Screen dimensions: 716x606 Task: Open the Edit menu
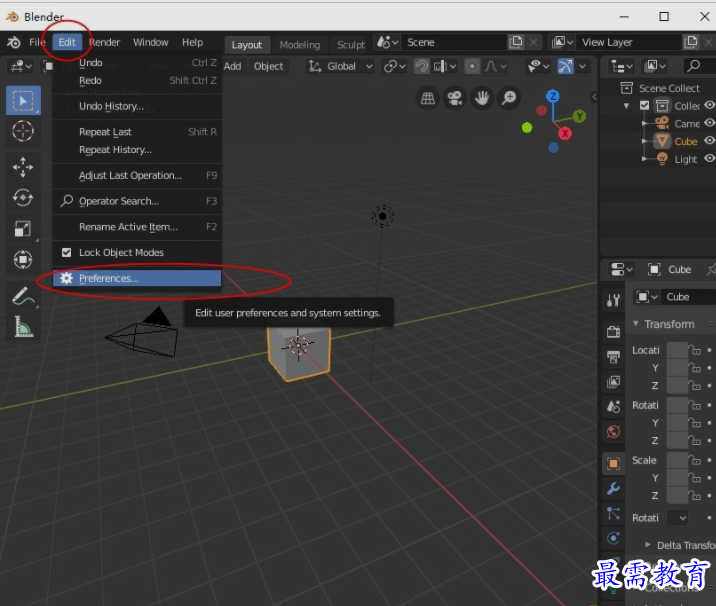click(x=67, y=42)
